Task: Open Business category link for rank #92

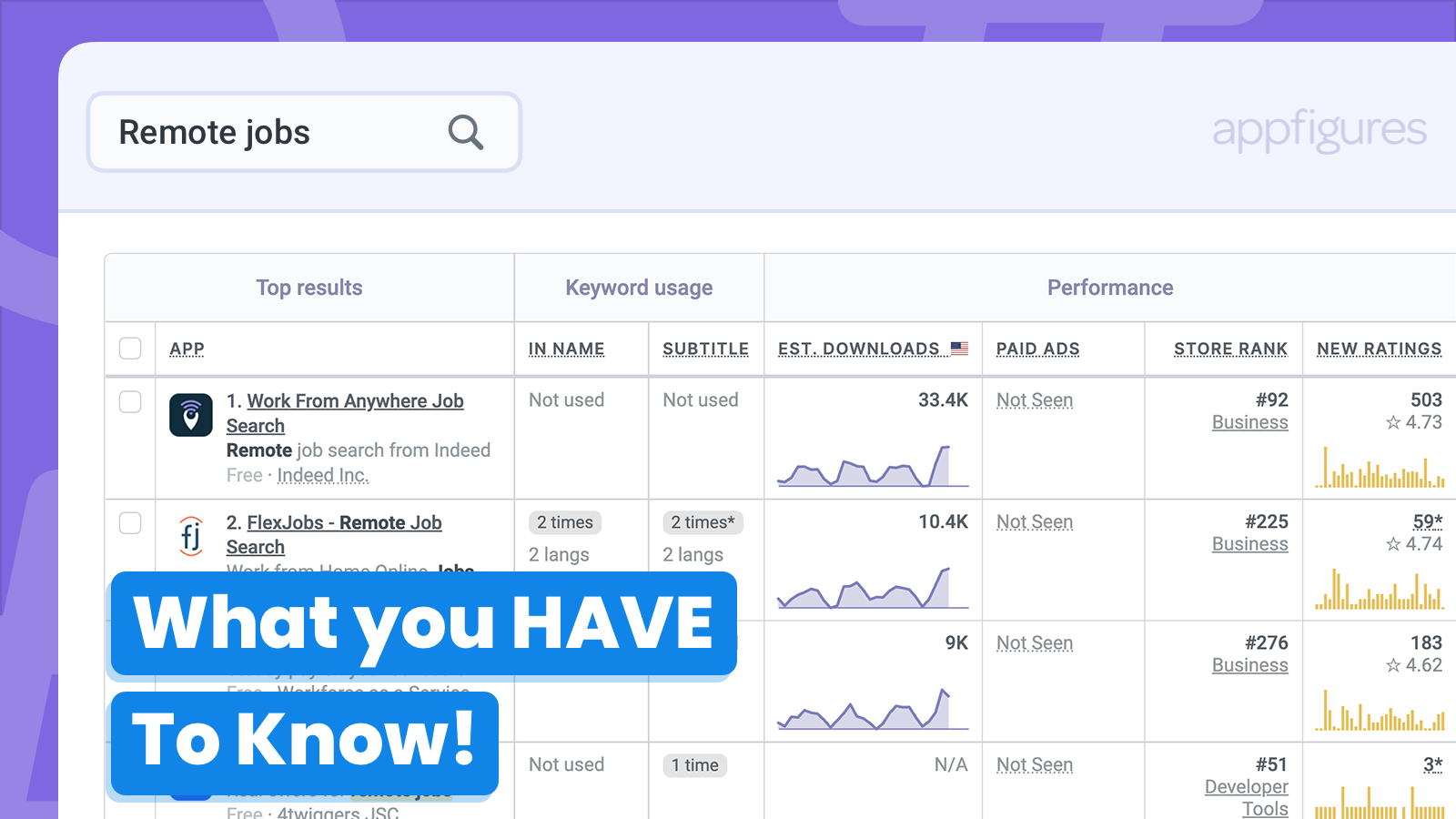Action: (1249, 422)
